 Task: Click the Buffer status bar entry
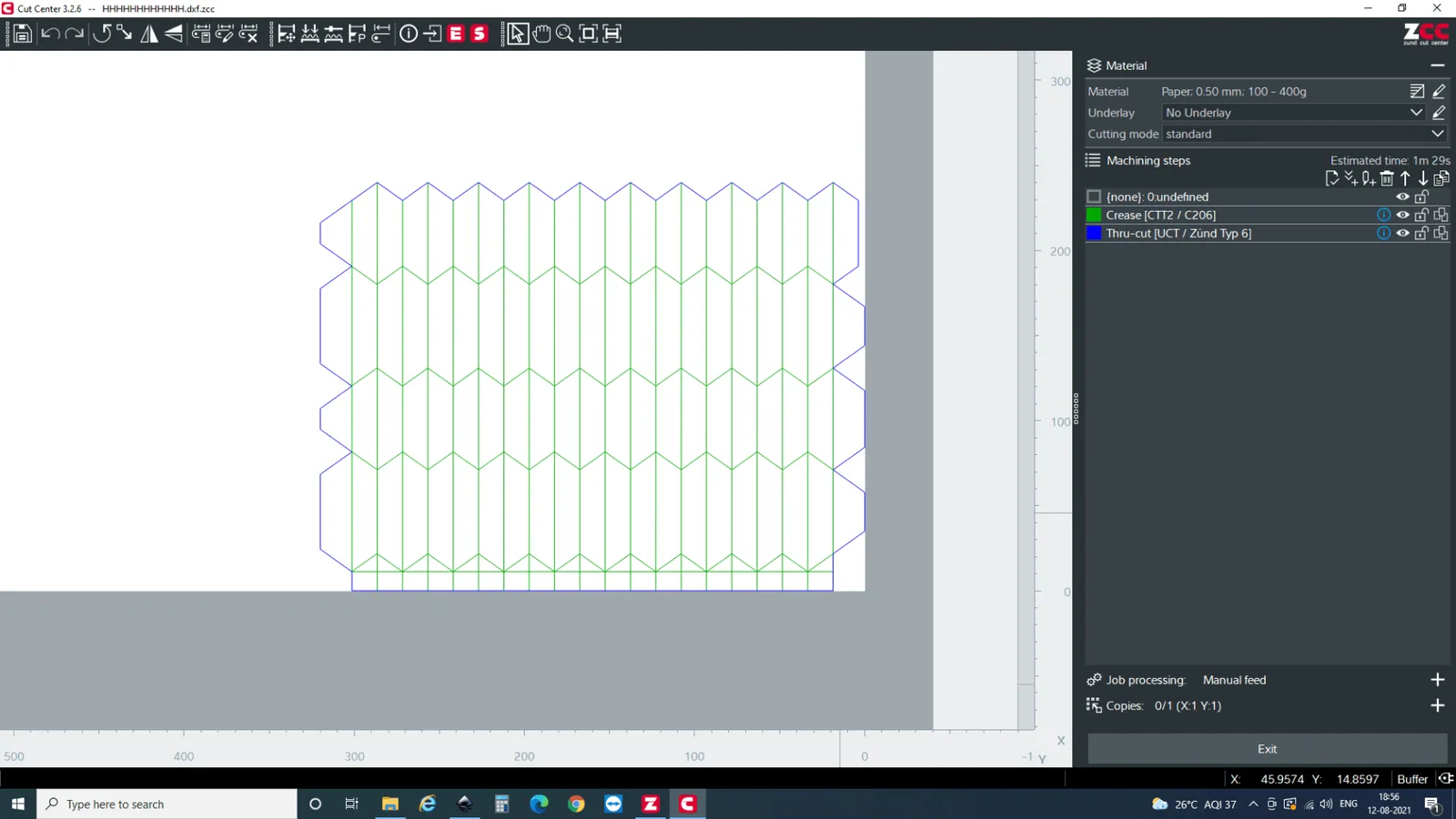click(x=1412, y=779)
